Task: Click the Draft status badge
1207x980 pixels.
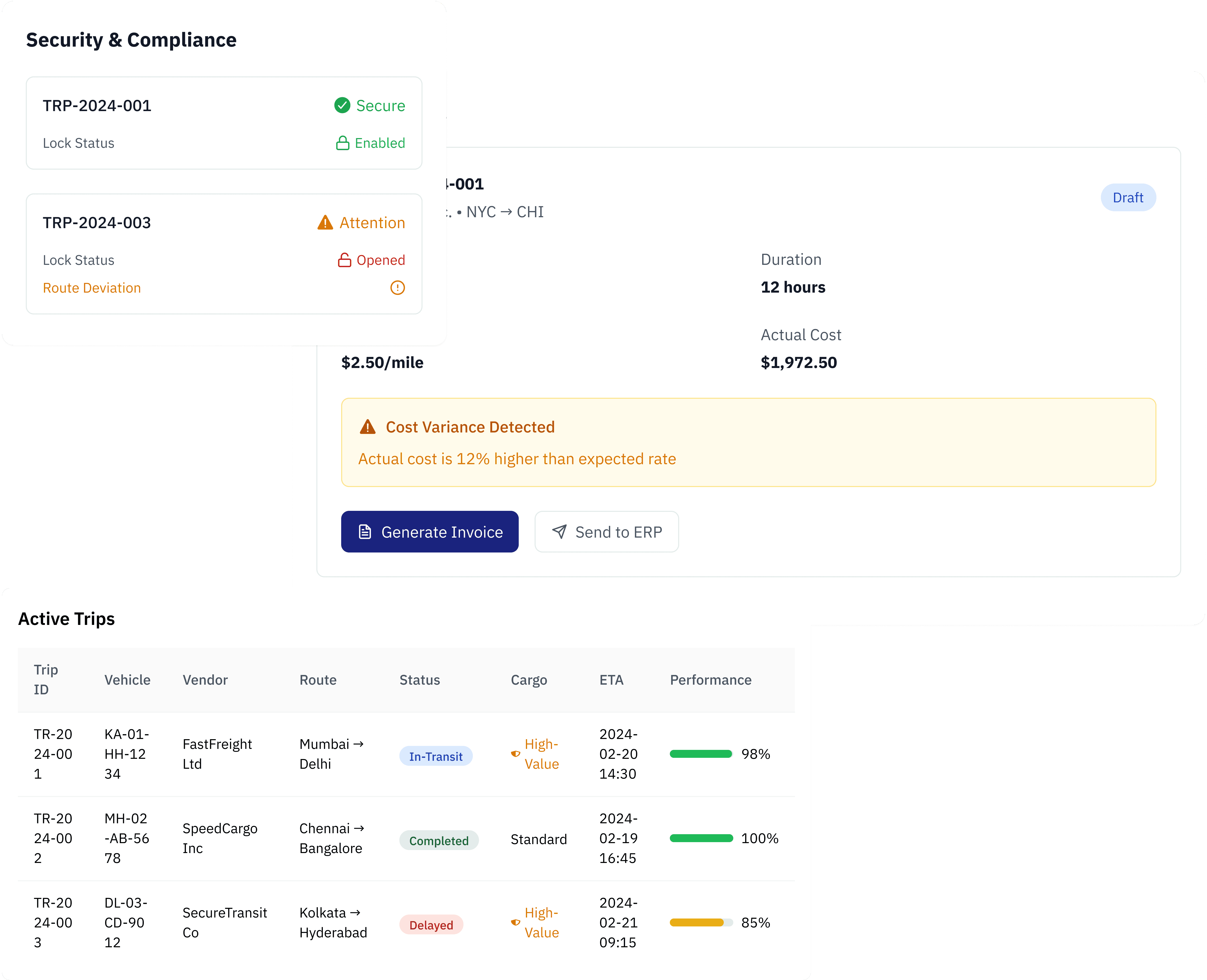Action: click(1127, 198)
